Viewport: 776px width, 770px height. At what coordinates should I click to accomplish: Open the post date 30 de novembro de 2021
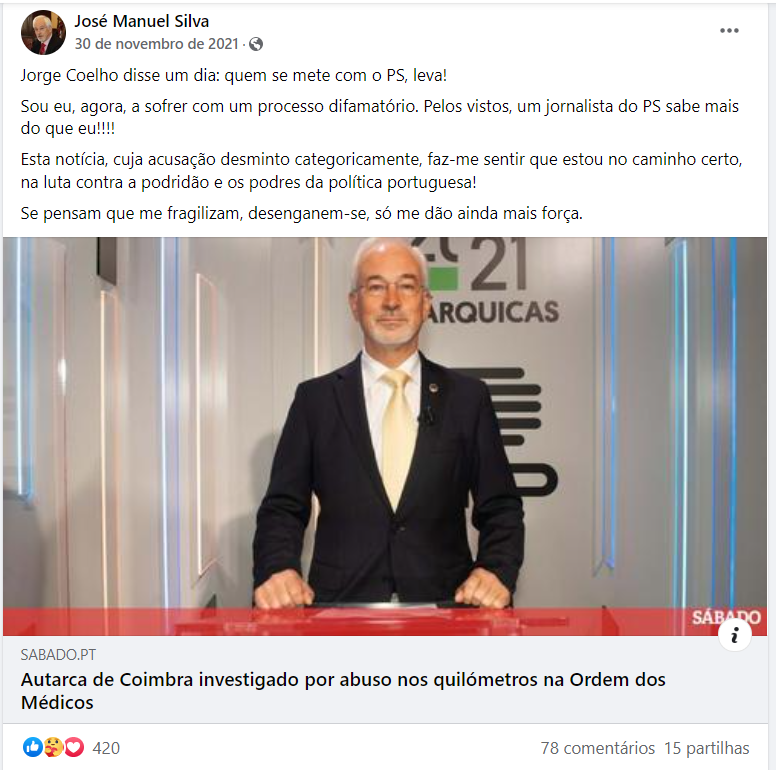tap(157, 44)
